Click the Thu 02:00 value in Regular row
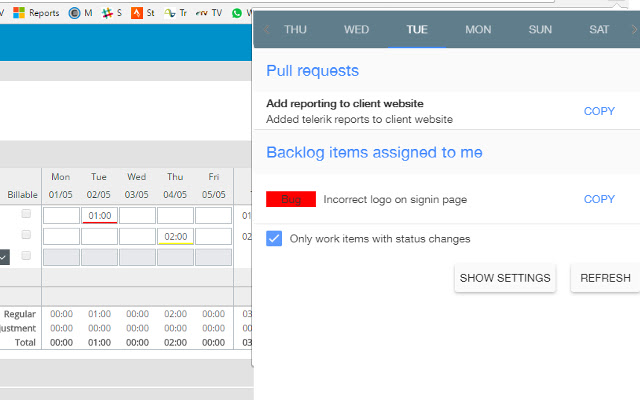 point(176,314)
